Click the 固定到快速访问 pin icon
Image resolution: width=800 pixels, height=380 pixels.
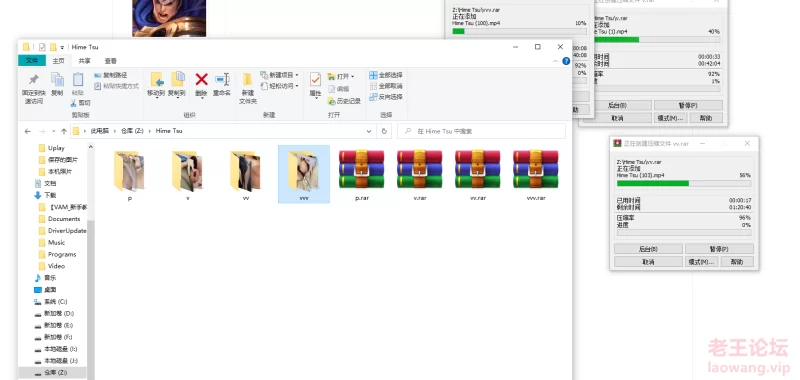pyautogui.click(x=34, y=80)
